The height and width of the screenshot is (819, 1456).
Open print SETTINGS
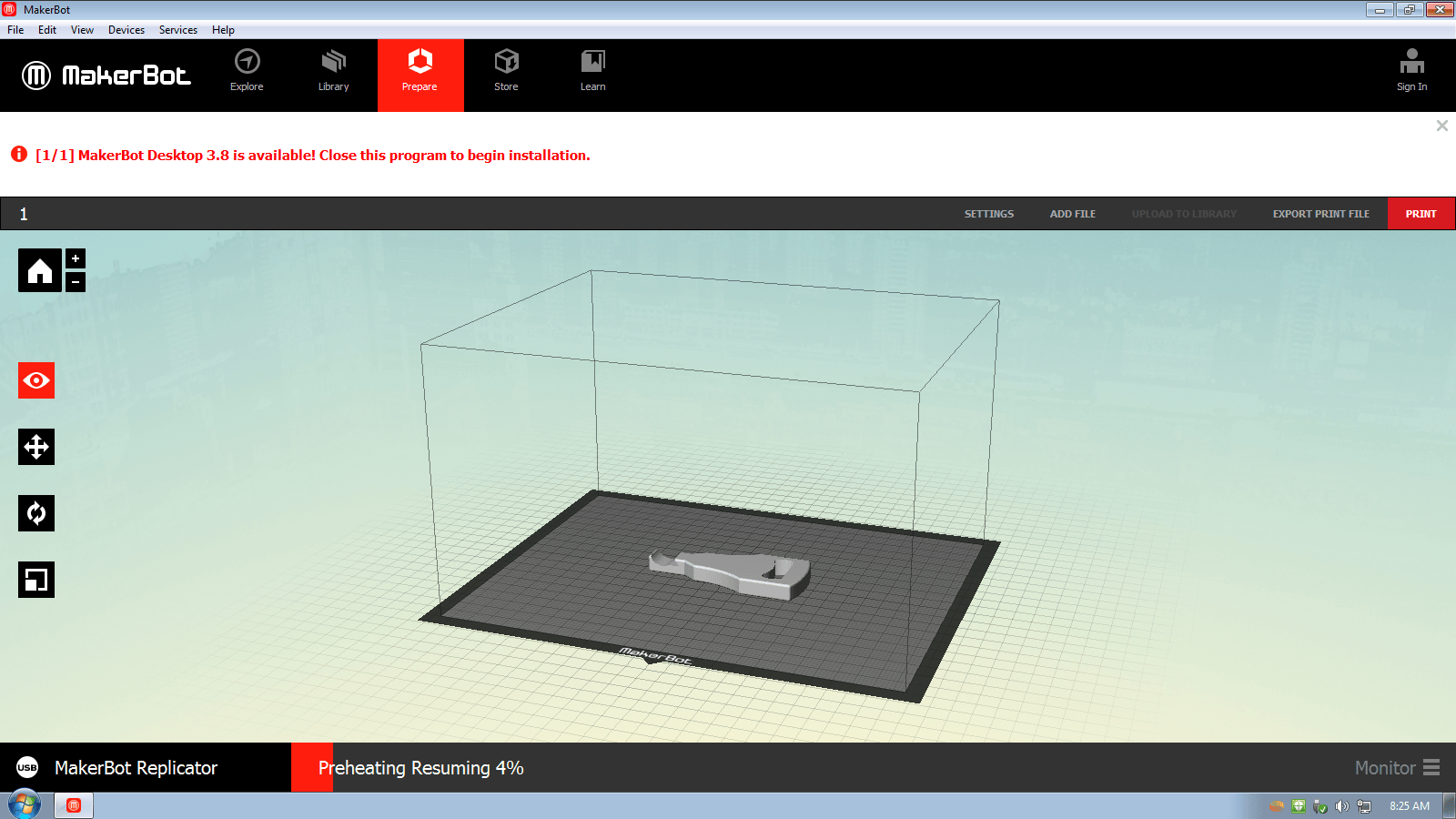click(989, 214)
